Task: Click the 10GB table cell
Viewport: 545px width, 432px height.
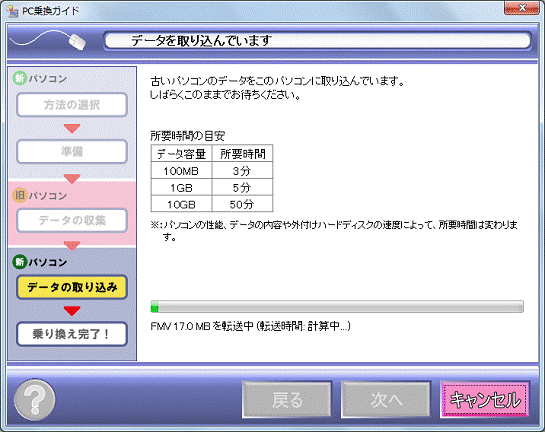Action: click(x=181, y=204)
